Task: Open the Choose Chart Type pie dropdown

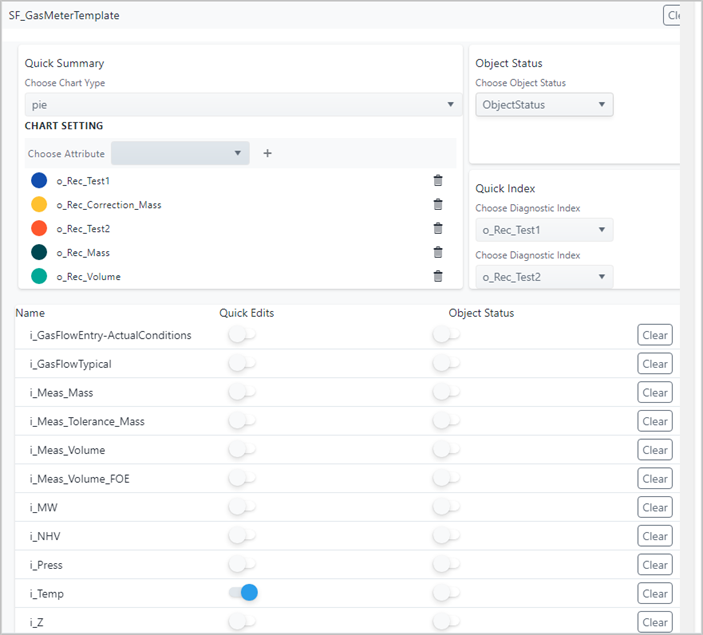Action: click(240, 104)
